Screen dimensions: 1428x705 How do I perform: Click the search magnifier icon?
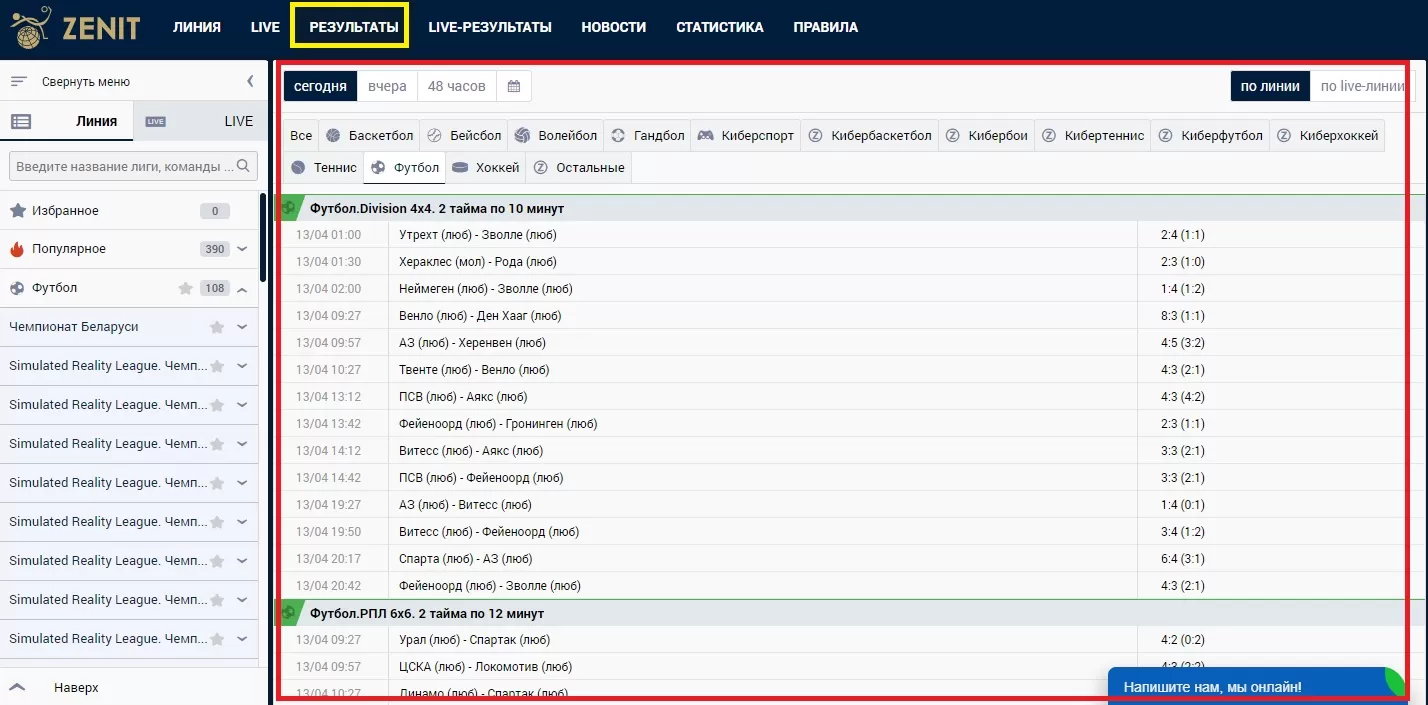coord(243,165)
